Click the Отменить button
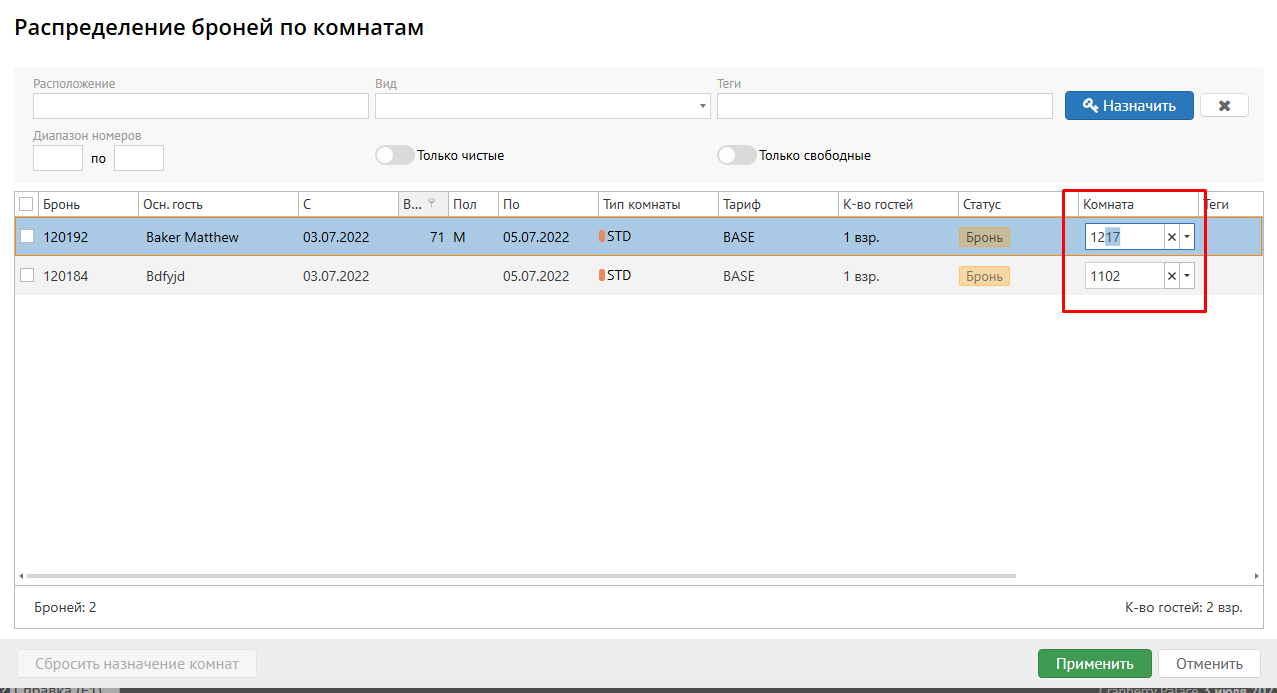 [1209, 664]
